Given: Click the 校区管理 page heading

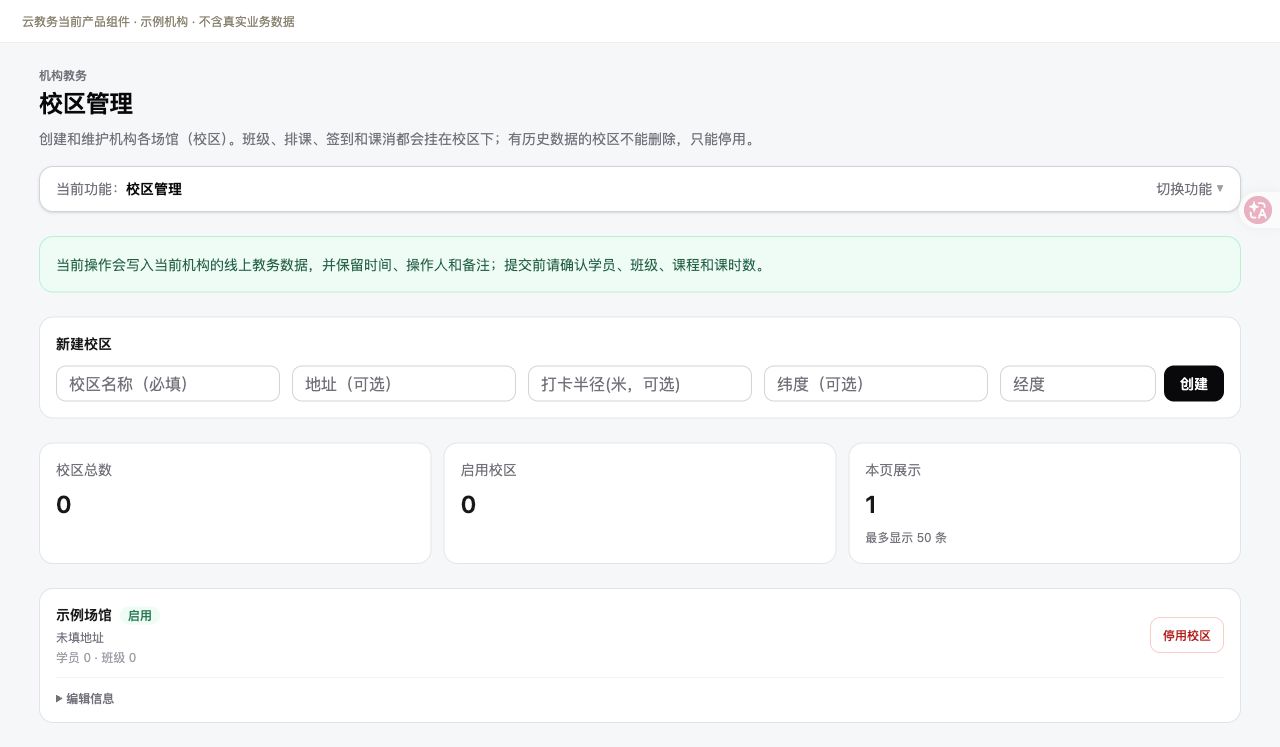Looking at the screenshot, I should (x=86, y=104).
